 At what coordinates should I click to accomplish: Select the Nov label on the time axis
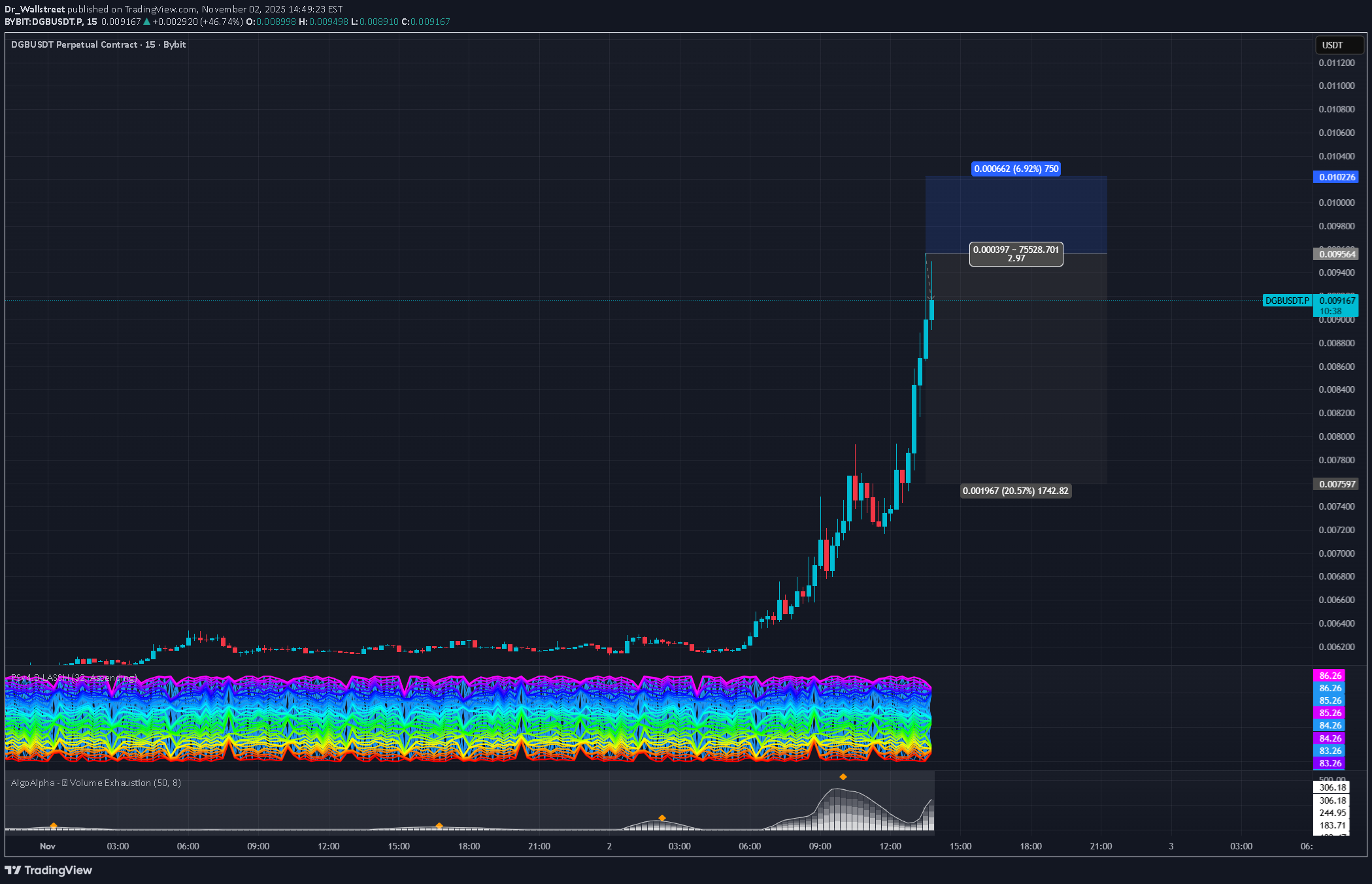(x=48, y=845)
